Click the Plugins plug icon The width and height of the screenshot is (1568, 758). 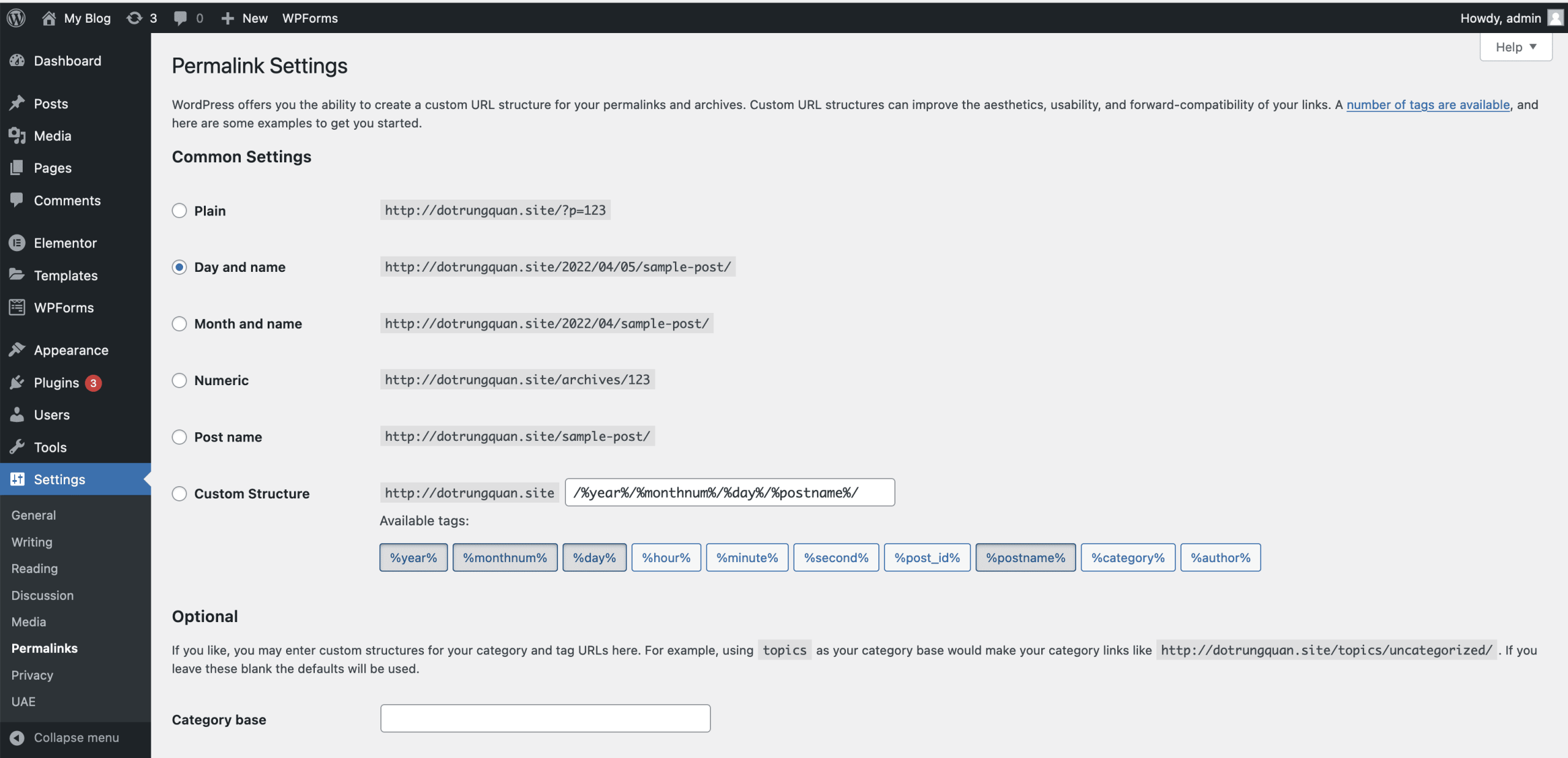(17, 383)
